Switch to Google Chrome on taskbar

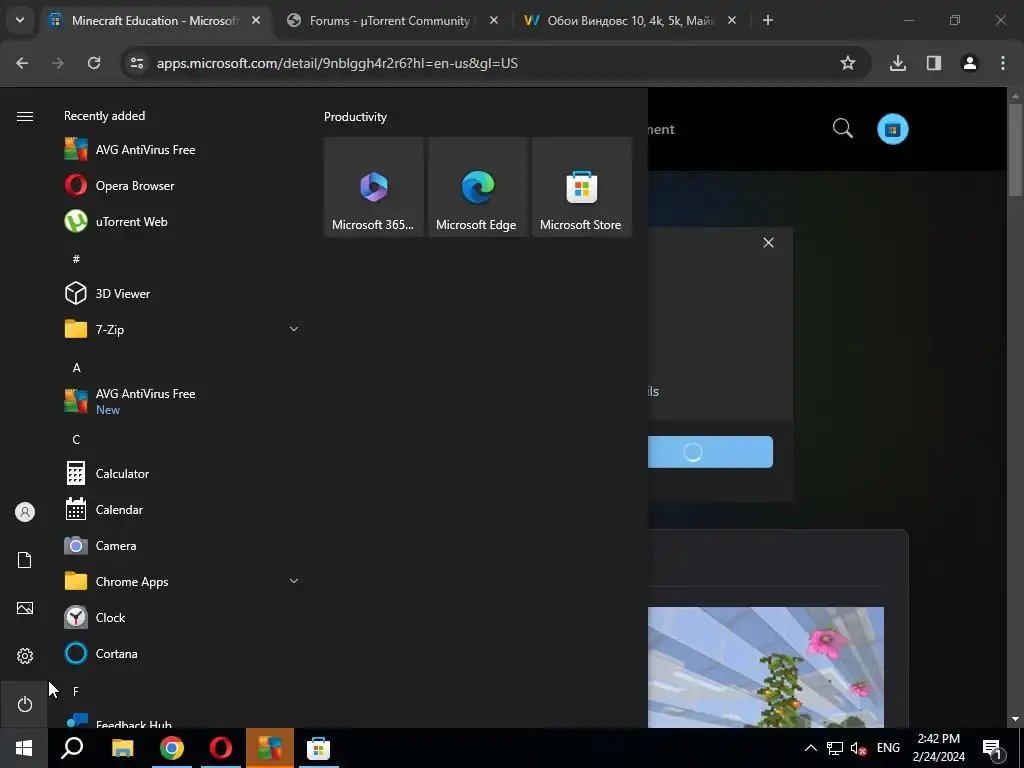click(x=171, y=748)
